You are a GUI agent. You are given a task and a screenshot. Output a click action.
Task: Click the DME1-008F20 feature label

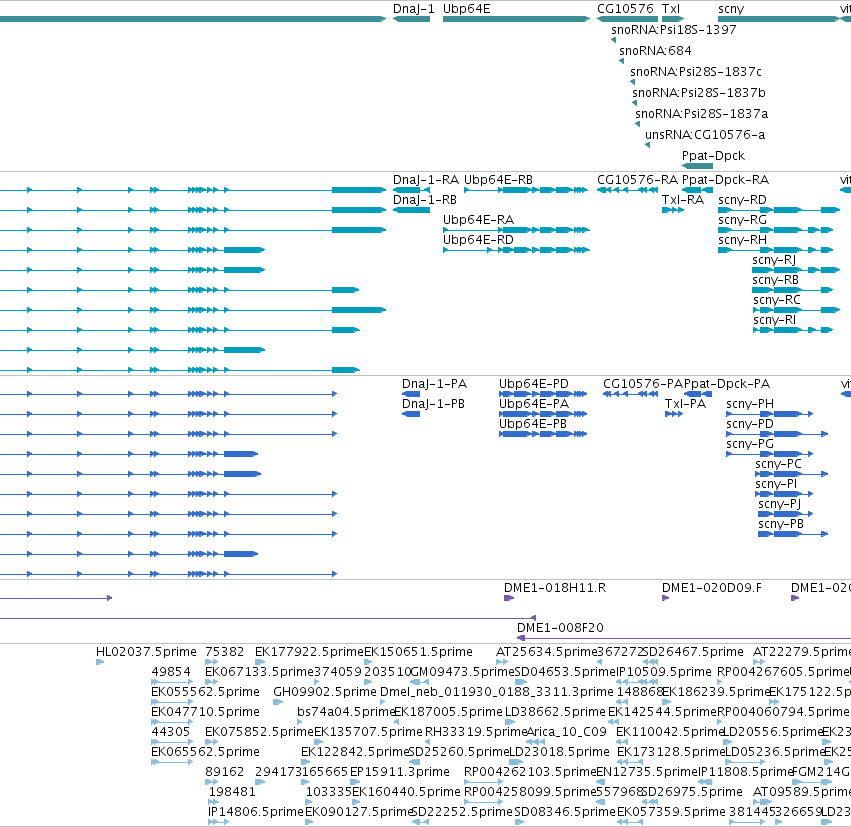560,628
